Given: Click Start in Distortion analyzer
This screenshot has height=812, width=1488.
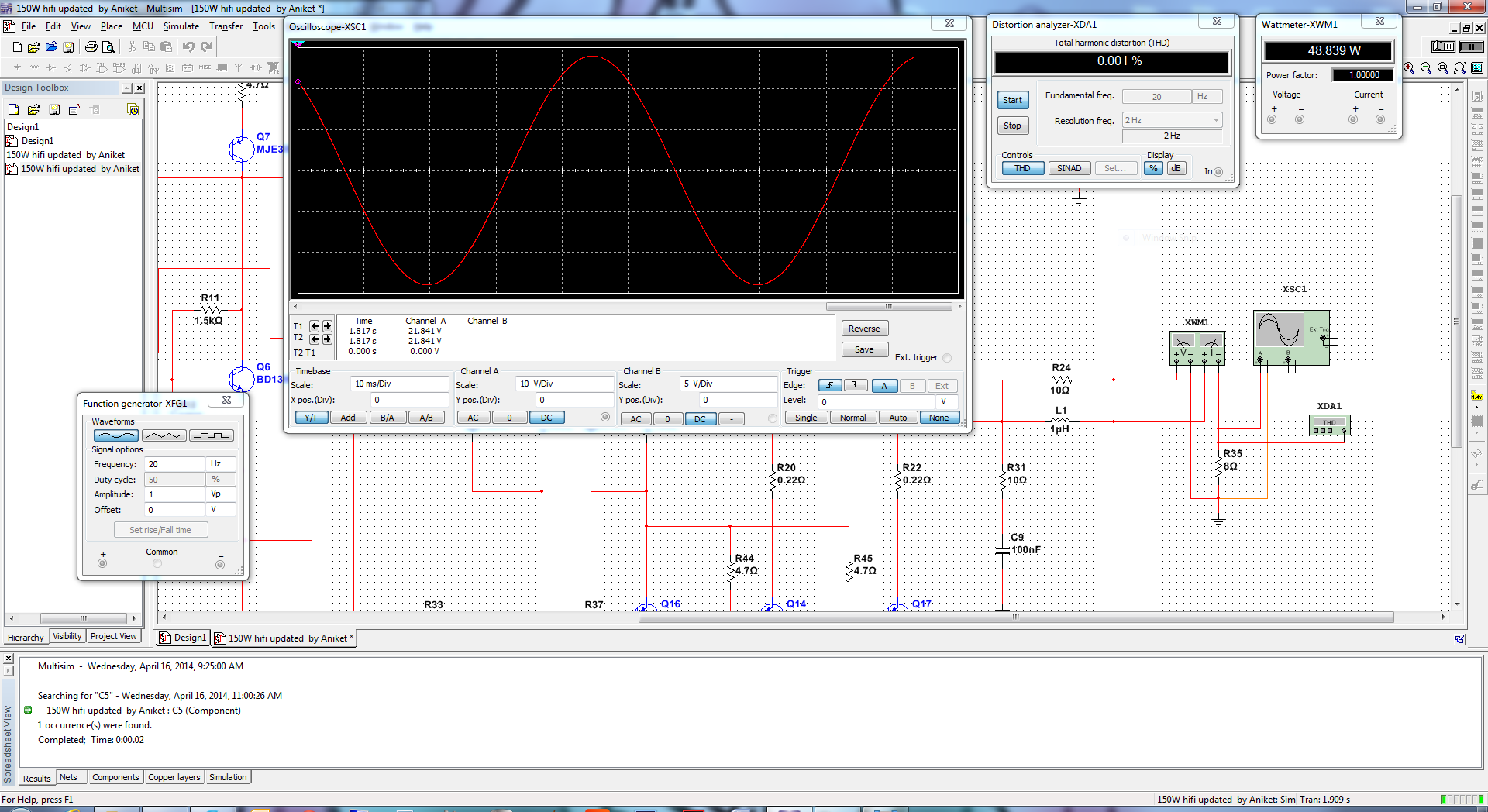Looking at the screenshot, I should [x=1012, y=100].
